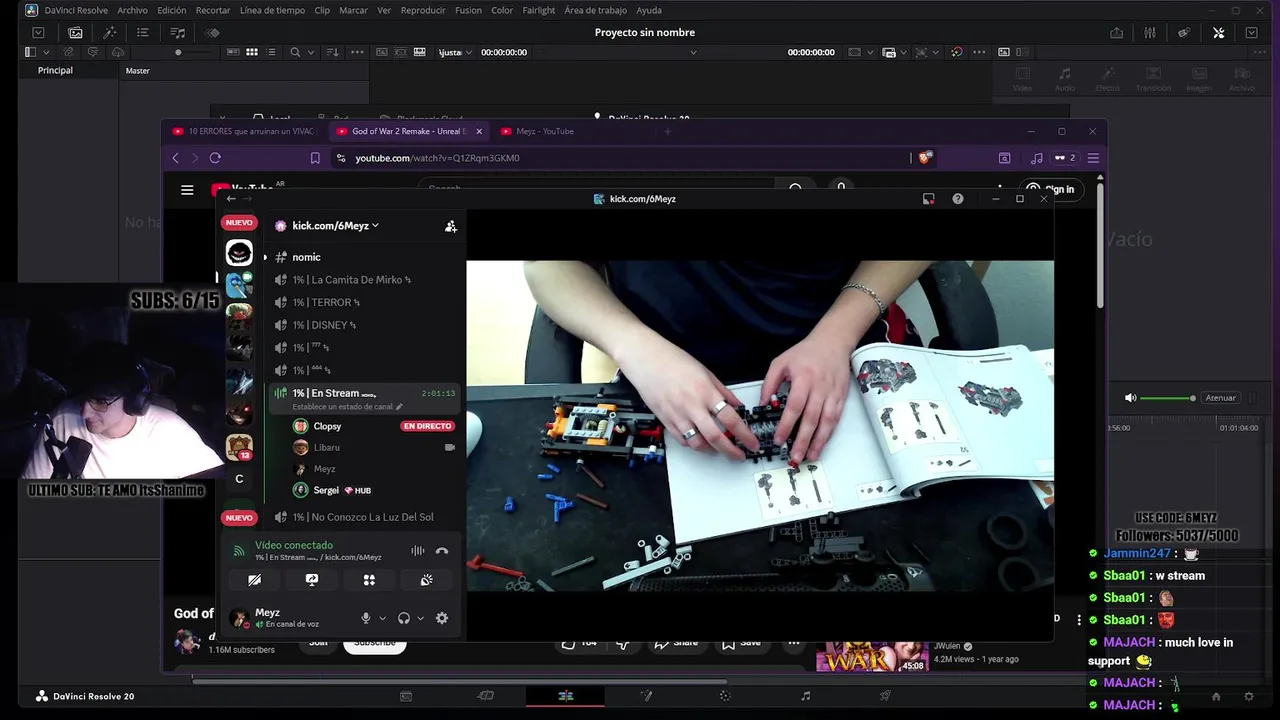1280x720 pixels.
Task: Open the Effects wand icon in DaVinci toolbar
Action: click(x=110, y=32)
